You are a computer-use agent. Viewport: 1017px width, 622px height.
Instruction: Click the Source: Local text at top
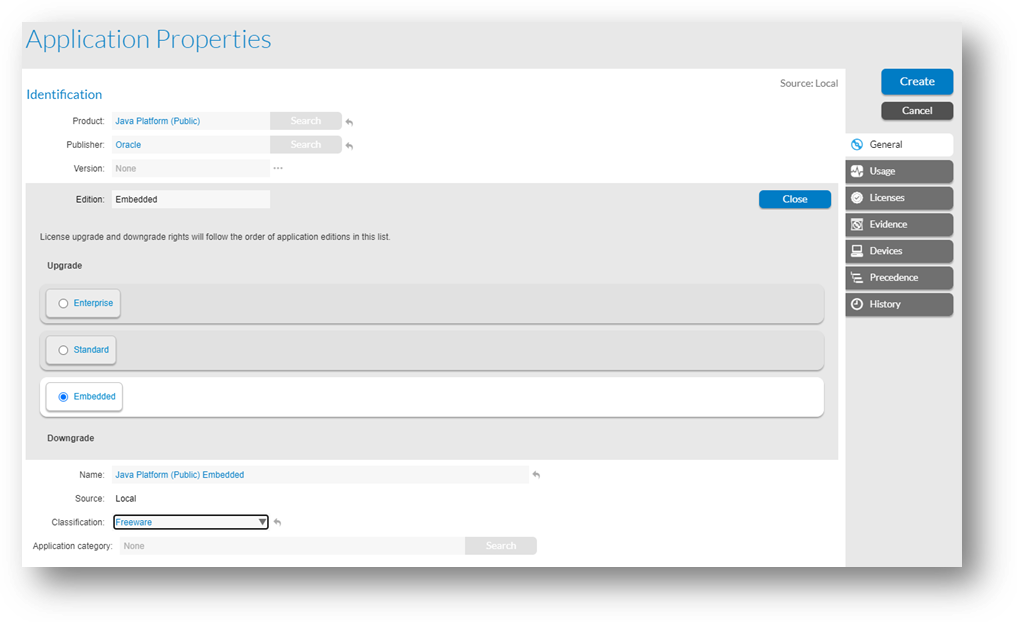[x=809, y=83]
